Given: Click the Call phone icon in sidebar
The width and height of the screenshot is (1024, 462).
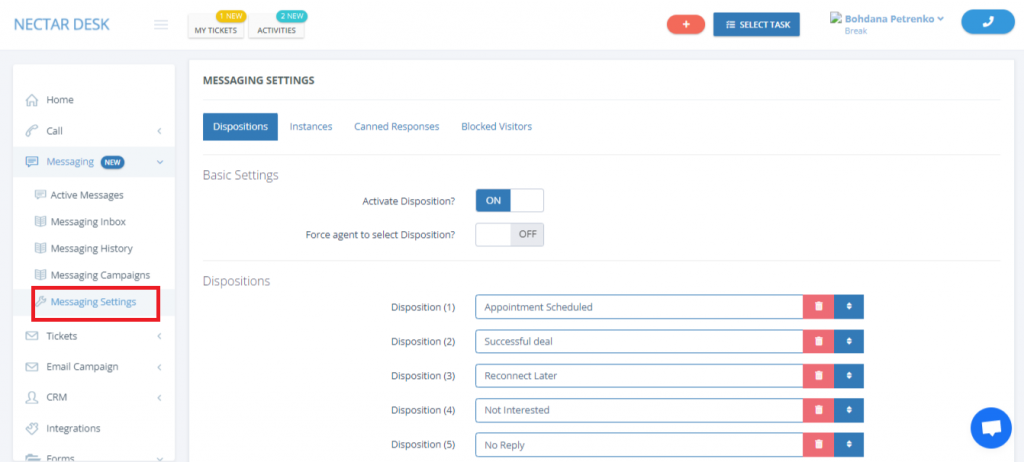Looking at the screenshot, I should coord(31,131).
